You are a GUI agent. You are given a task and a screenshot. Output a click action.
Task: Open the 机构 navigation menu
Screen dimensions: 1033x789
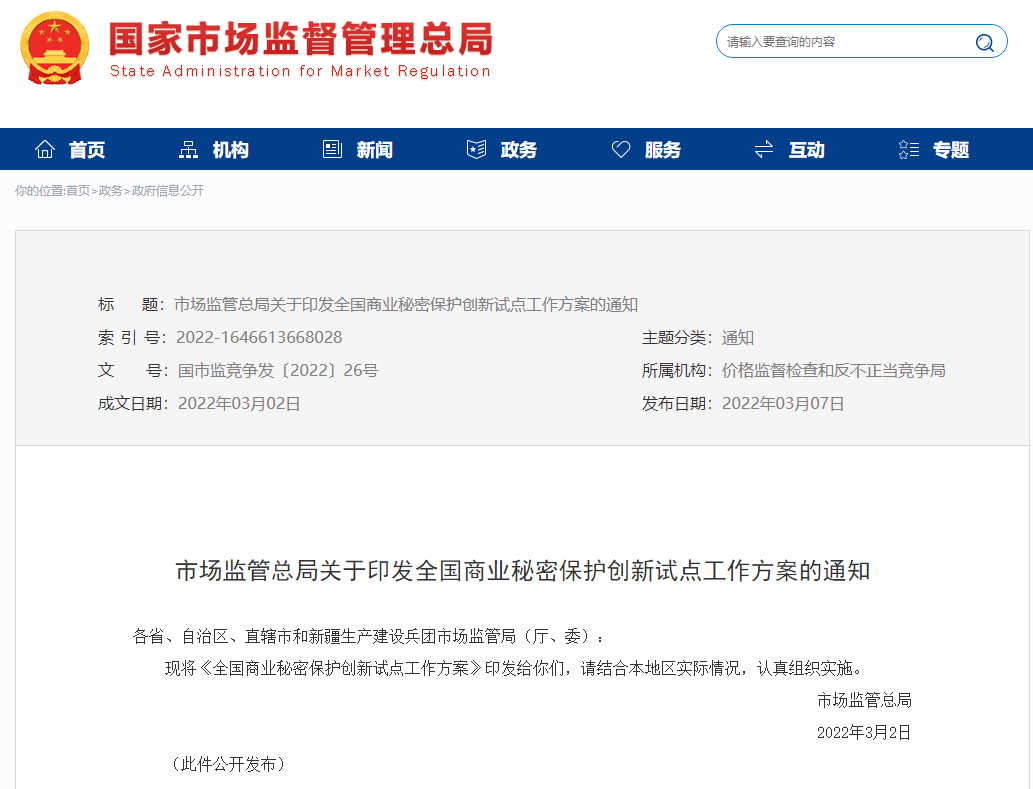[230, 150]
